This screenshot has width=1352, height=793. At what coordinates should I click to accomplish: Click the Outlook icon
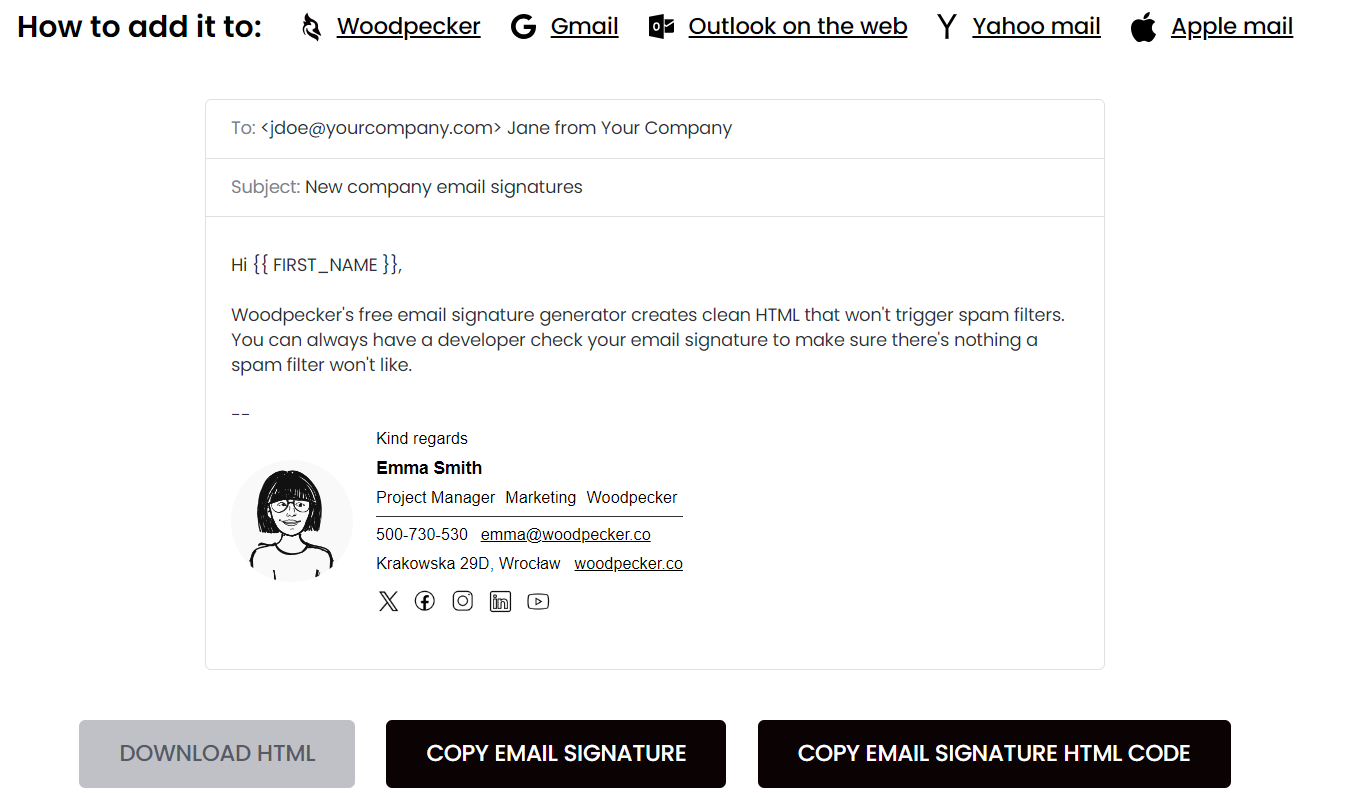(x=661, y=27)
